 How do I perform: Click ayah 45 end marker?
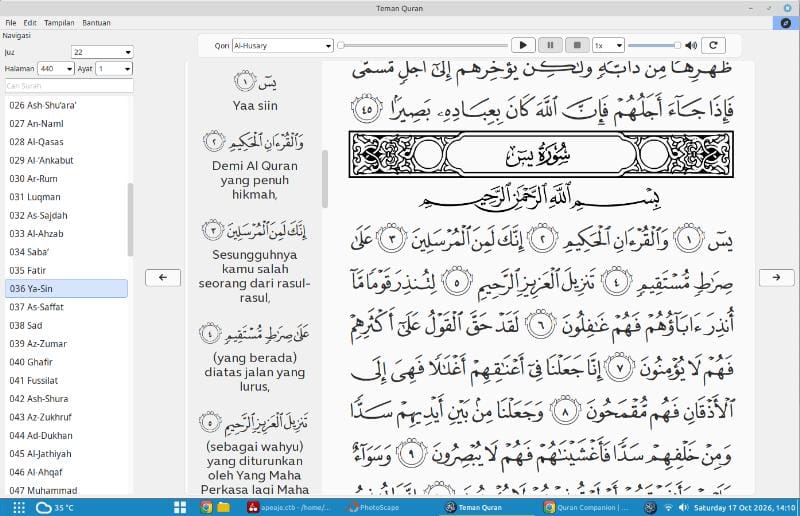(366, 109)
